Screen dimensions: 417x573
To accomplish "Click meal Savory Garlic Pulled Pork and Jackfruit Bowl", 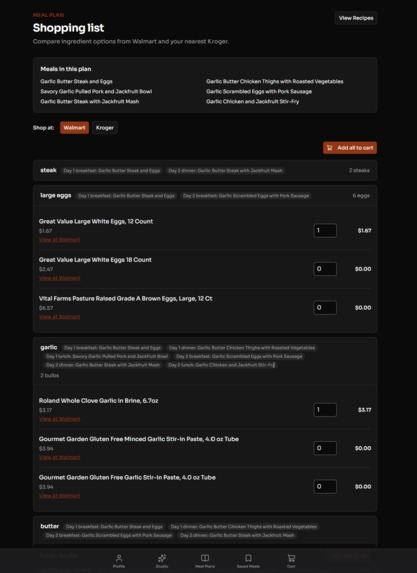I will (96, 91).
